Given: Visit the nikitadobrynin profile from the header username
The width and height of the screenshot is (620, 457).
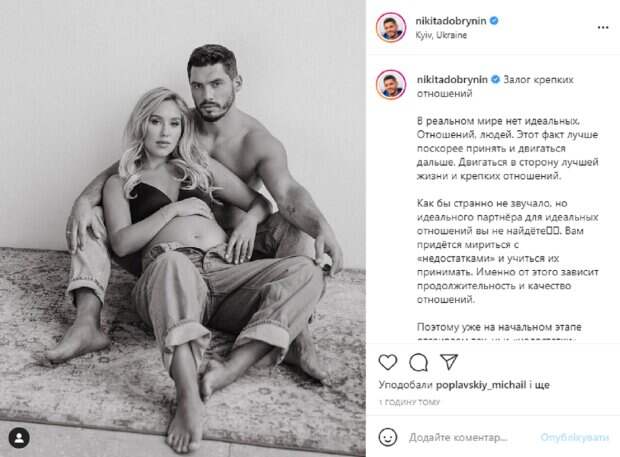Looking at the screenshot, I should click(451, 21).
